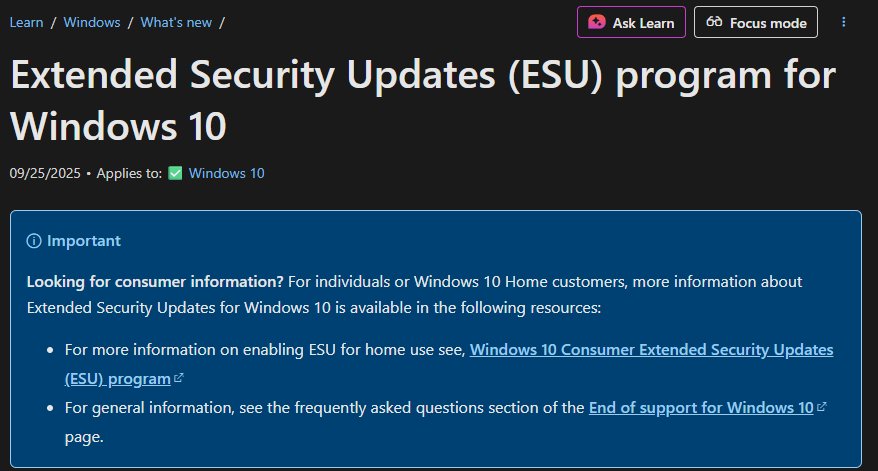Follow the End of support for Windows 10 link

701,407
